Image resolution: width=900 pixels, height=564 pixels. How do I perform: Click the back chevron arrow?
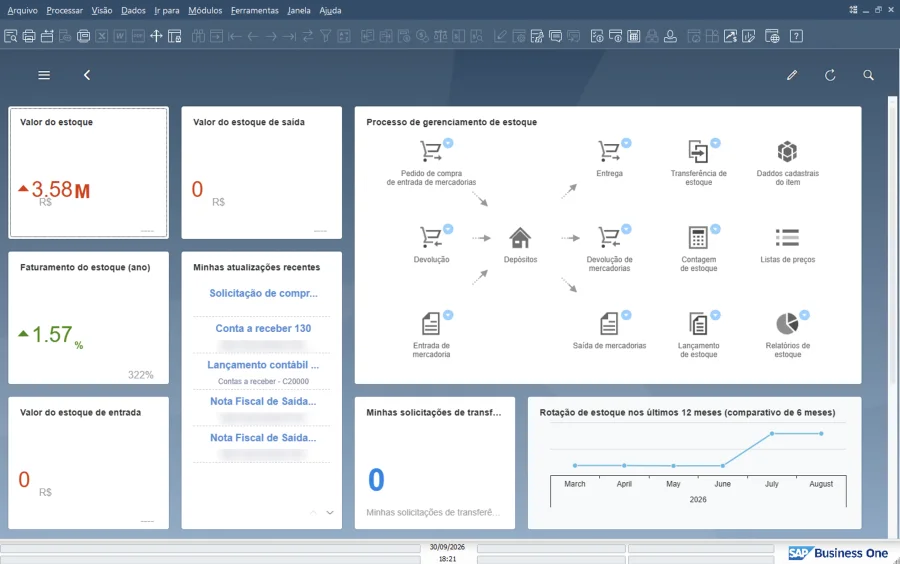pos(87,75)
